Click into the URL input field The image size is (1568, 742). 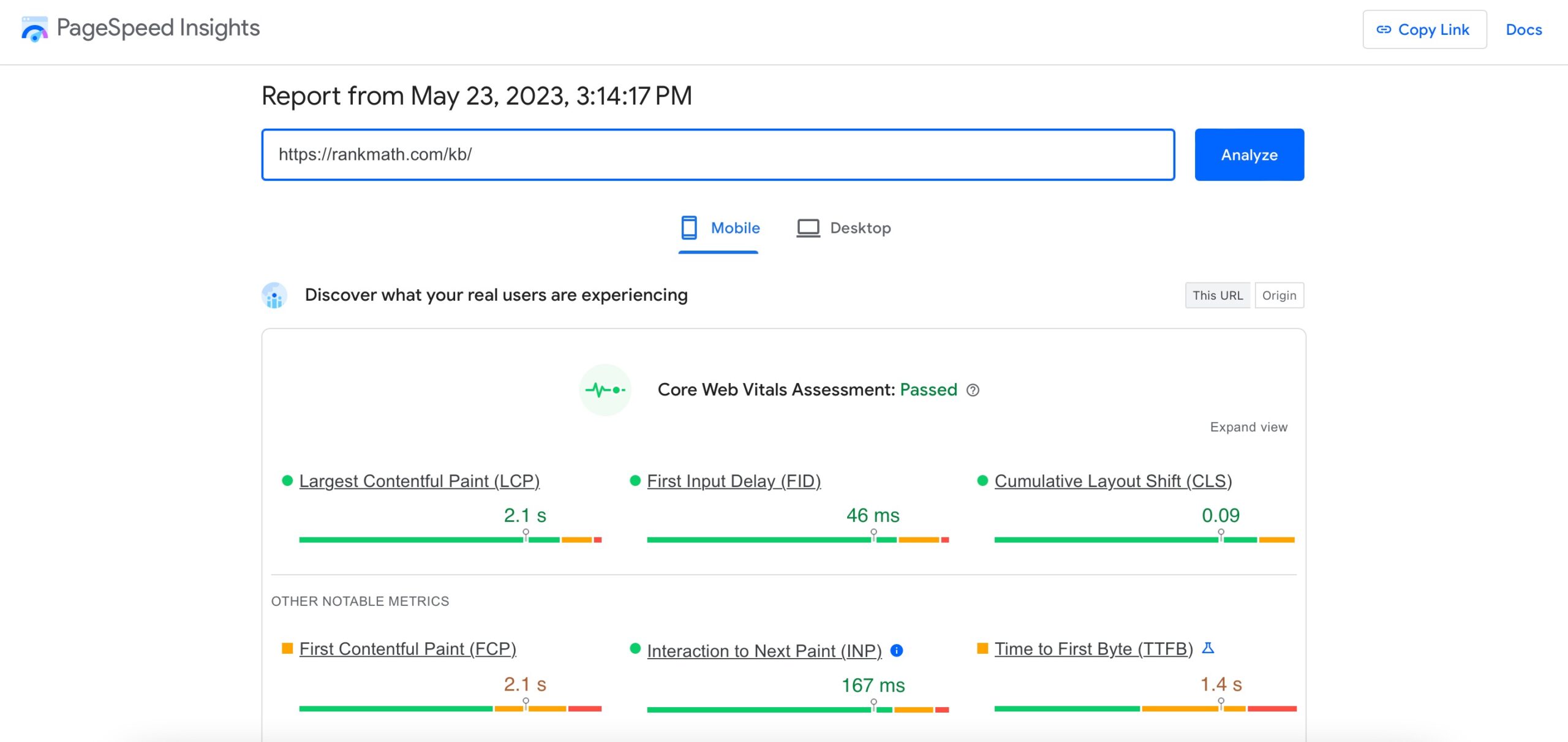pos(717,154)
